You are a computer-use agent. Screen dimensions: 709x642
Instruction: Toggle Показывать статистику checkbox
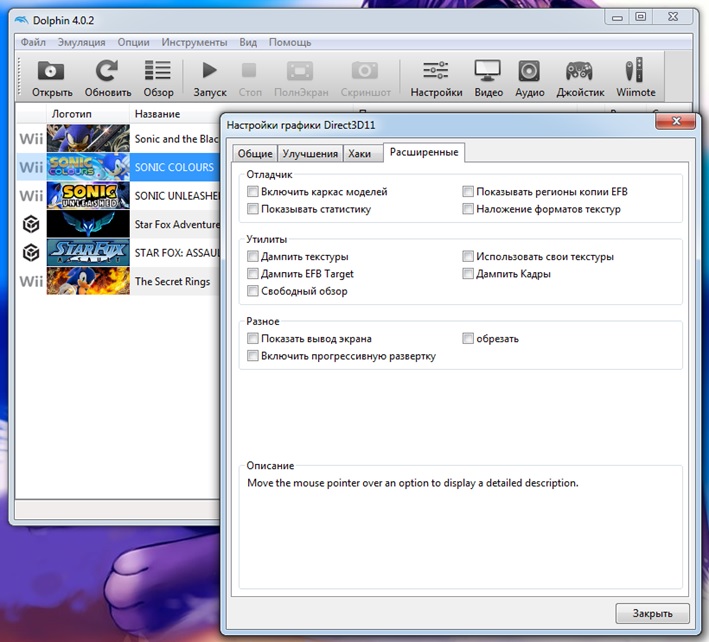(x=253, y=209)
